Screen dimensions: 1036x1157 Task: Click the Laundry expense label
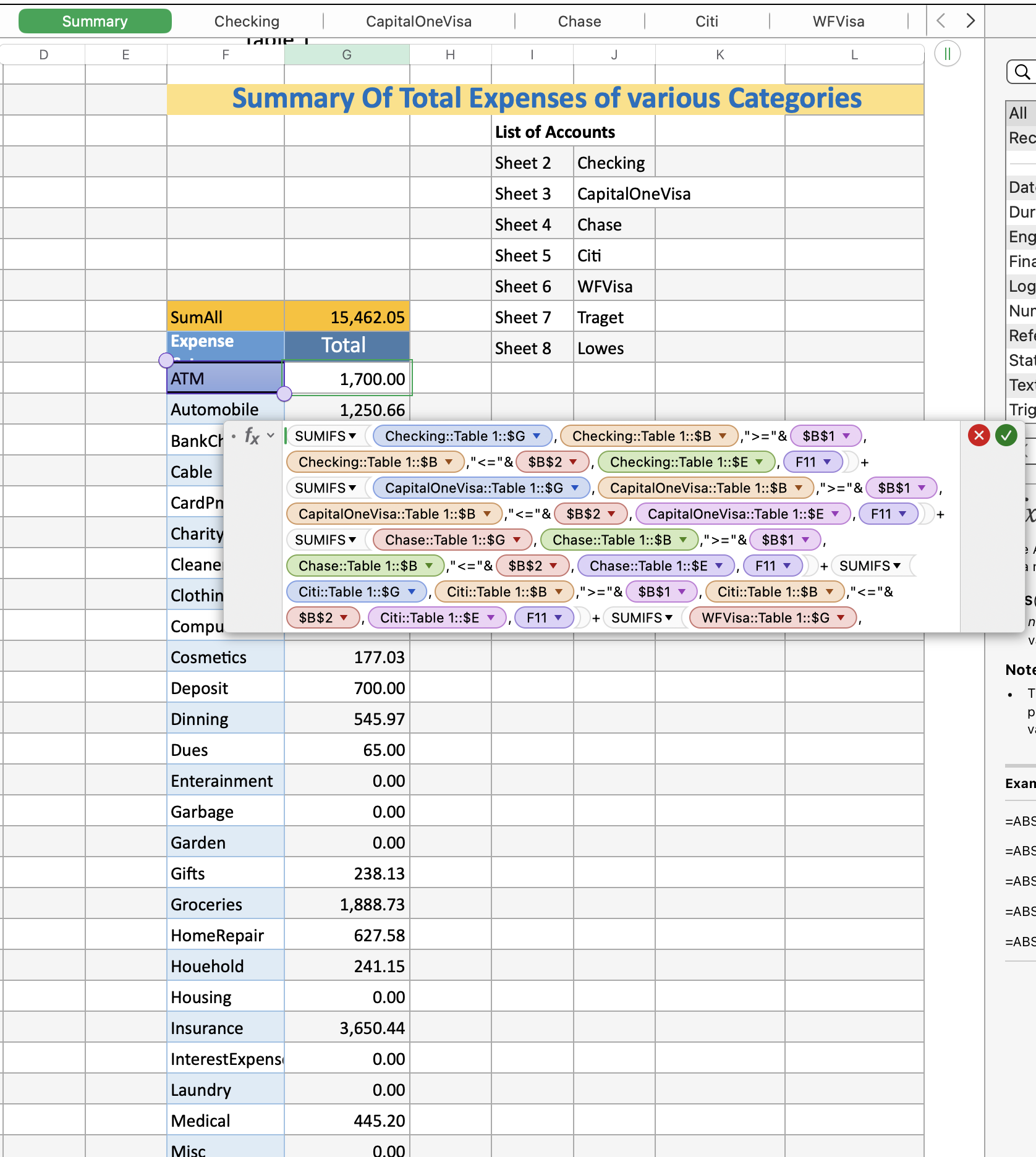[x=226, y=1089]
